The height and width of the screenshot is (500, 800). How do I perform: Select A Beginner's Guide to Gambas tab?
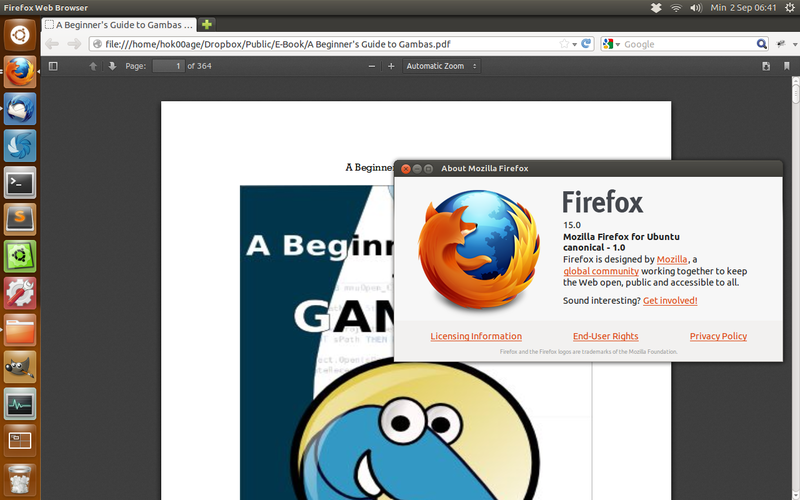[x=120, y=24]
